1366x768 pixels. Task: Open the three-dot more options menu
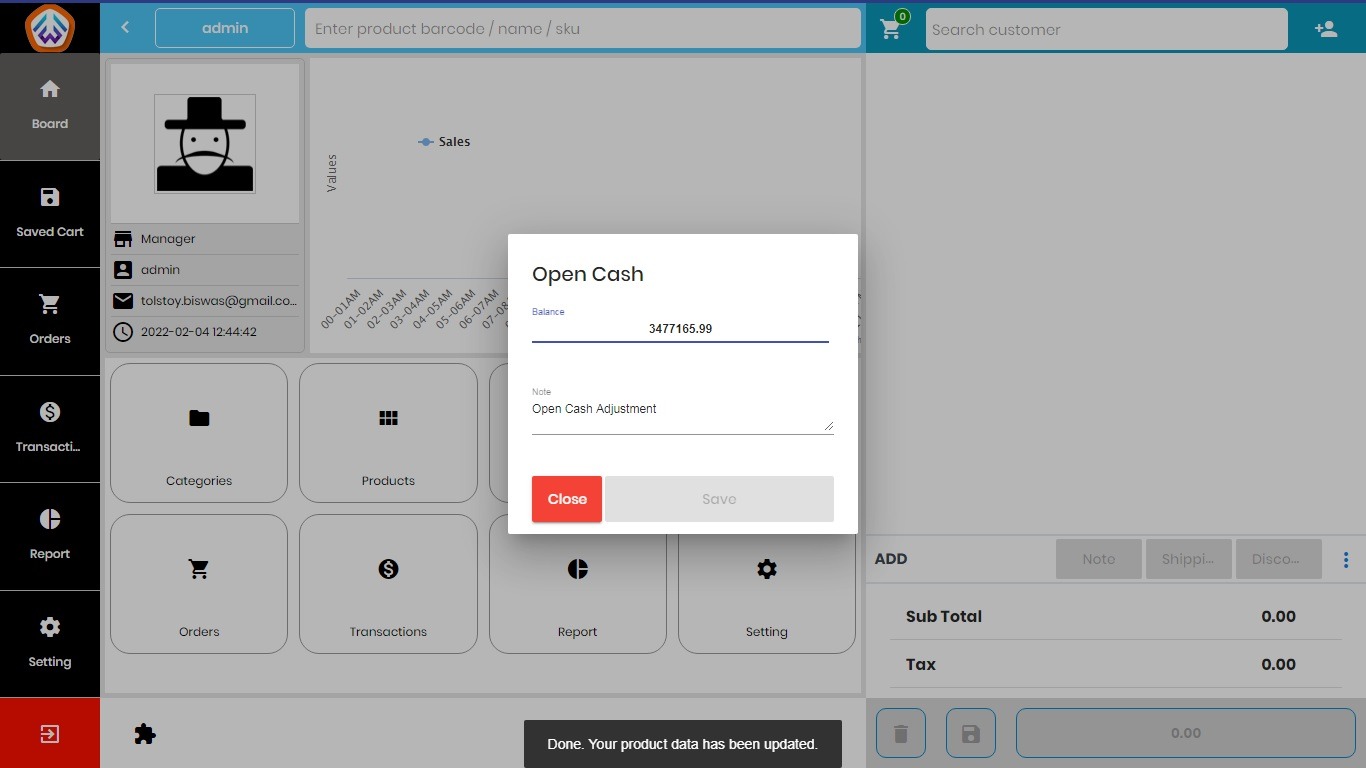coord(1346,559)
